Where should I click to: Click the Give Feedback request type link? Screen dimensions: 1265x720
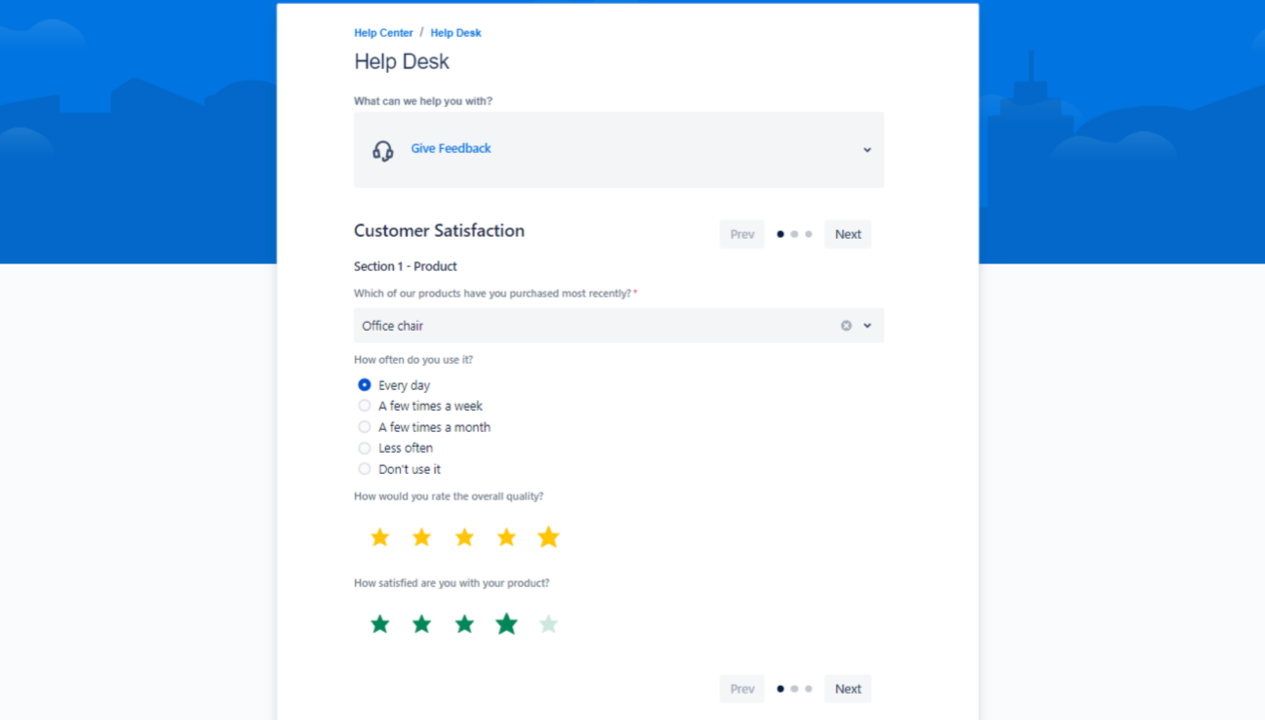pos(450,149)
